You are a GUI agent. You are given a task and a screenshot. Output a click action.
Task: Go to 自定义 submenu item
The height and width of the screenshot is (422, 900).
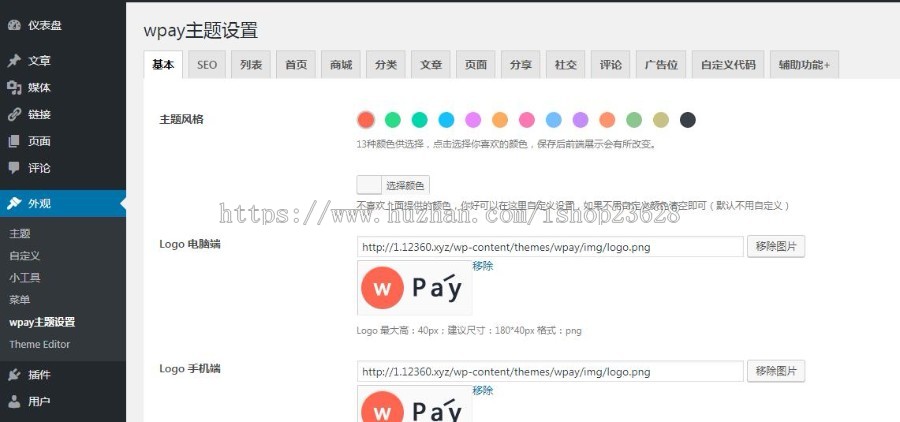tap(25, 256)
